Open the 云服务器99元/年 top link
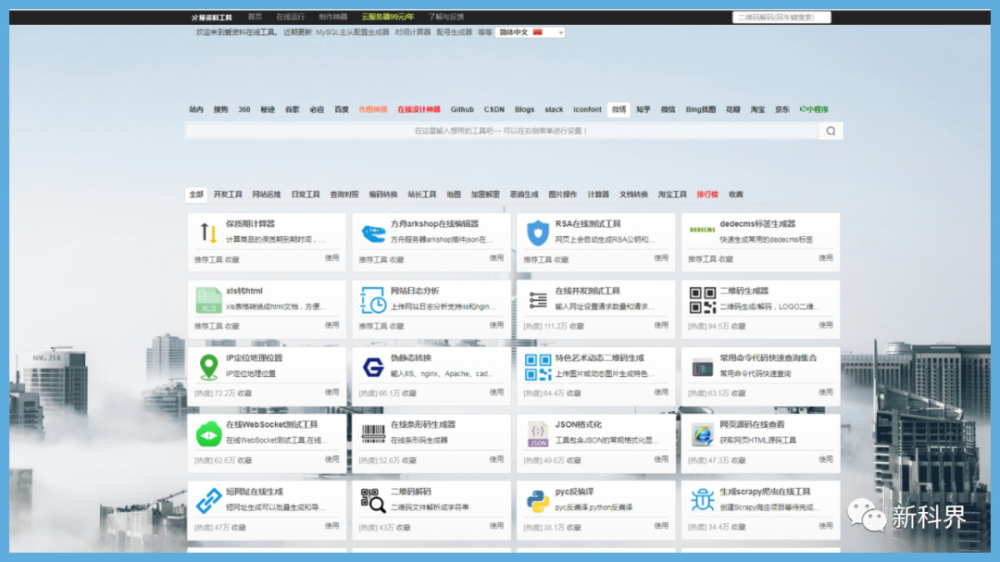 [388, 17]
